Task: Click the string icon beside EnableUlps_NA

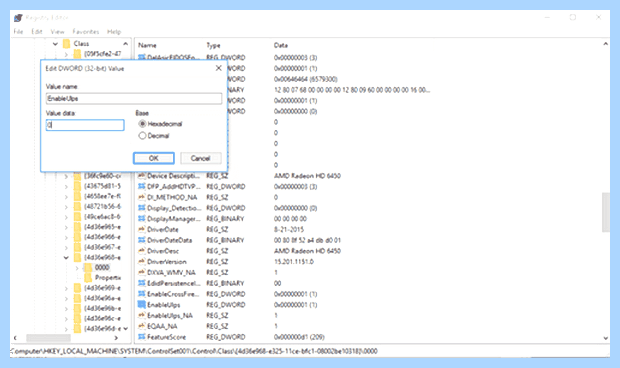Action: pyautogui.click(x=142, y=315)
